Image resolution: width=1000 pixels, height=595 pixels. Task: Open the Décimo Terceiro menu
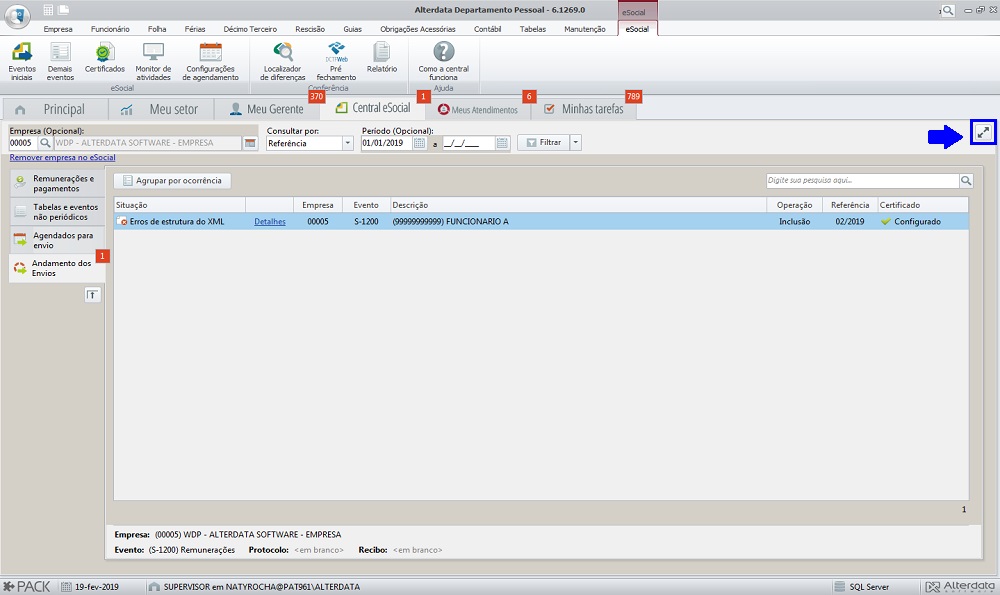tap(250, 29)
